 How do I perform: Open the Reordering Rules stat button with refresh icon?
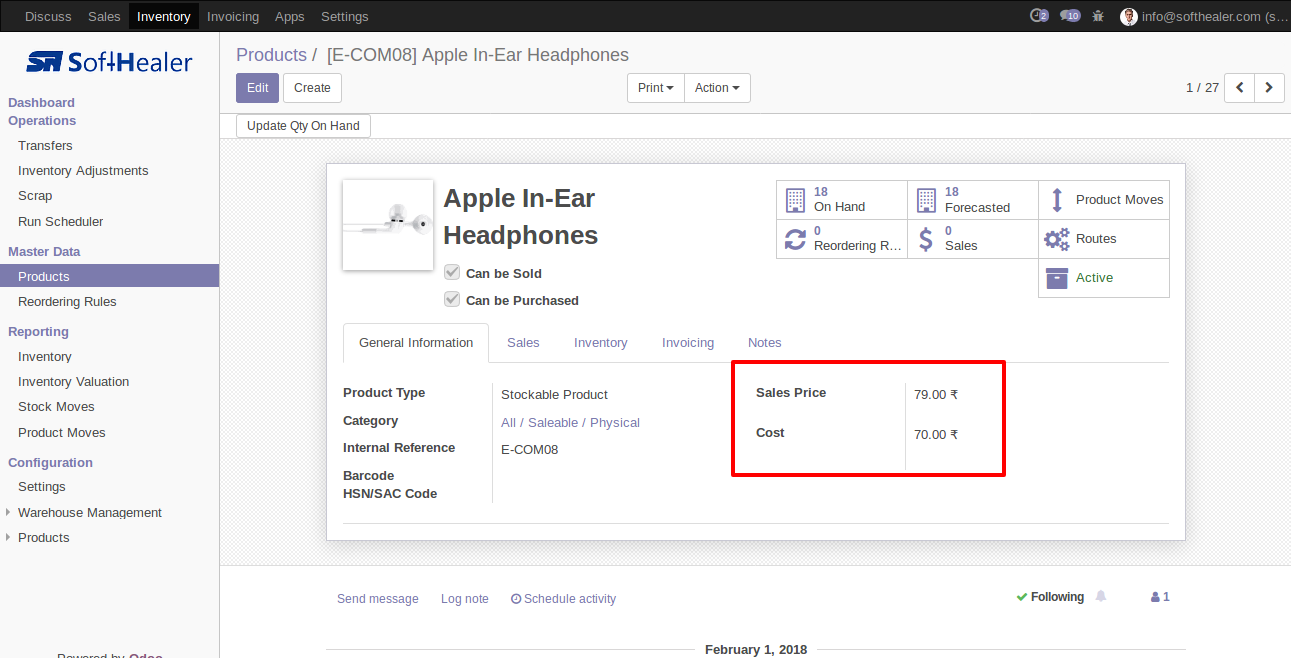click(842, 239)
